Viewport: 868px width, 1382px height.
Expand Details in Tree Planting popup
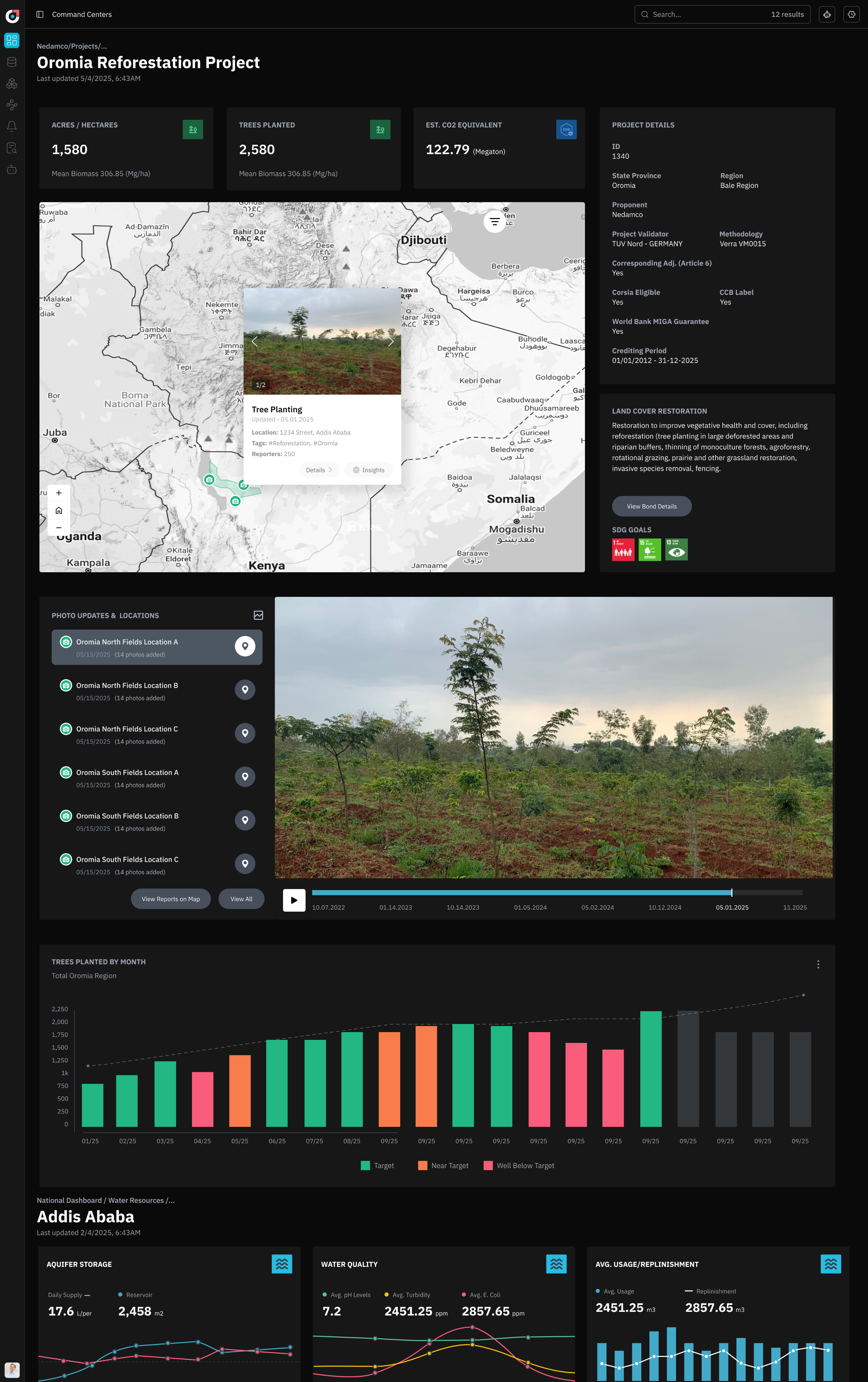[x=319, y=470]
